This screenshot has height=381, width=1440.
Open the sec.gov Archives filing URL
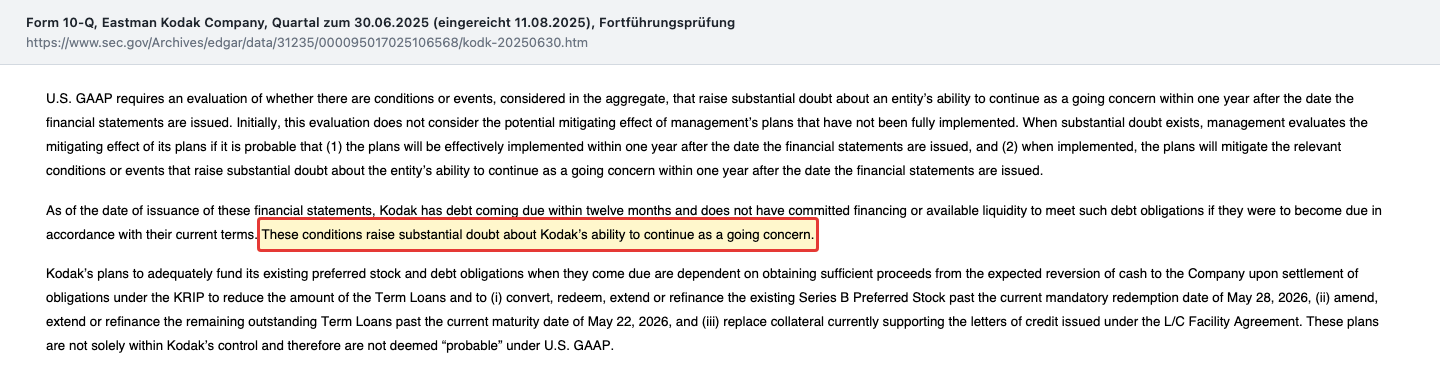click(308, 44)
